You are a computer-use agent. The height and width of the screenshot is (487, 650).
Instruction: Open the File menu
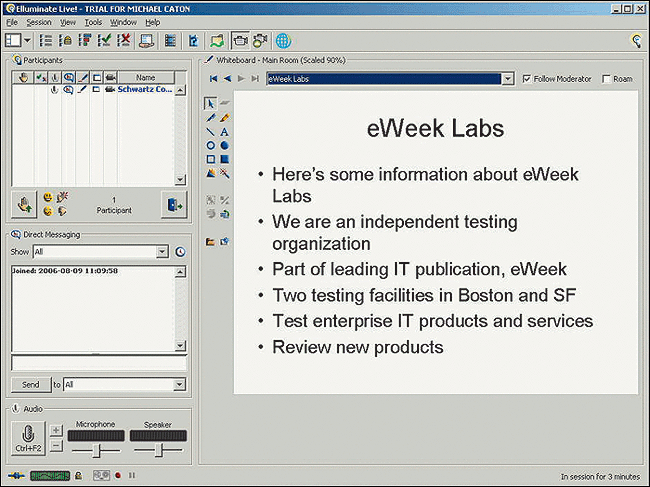(12, 22)
